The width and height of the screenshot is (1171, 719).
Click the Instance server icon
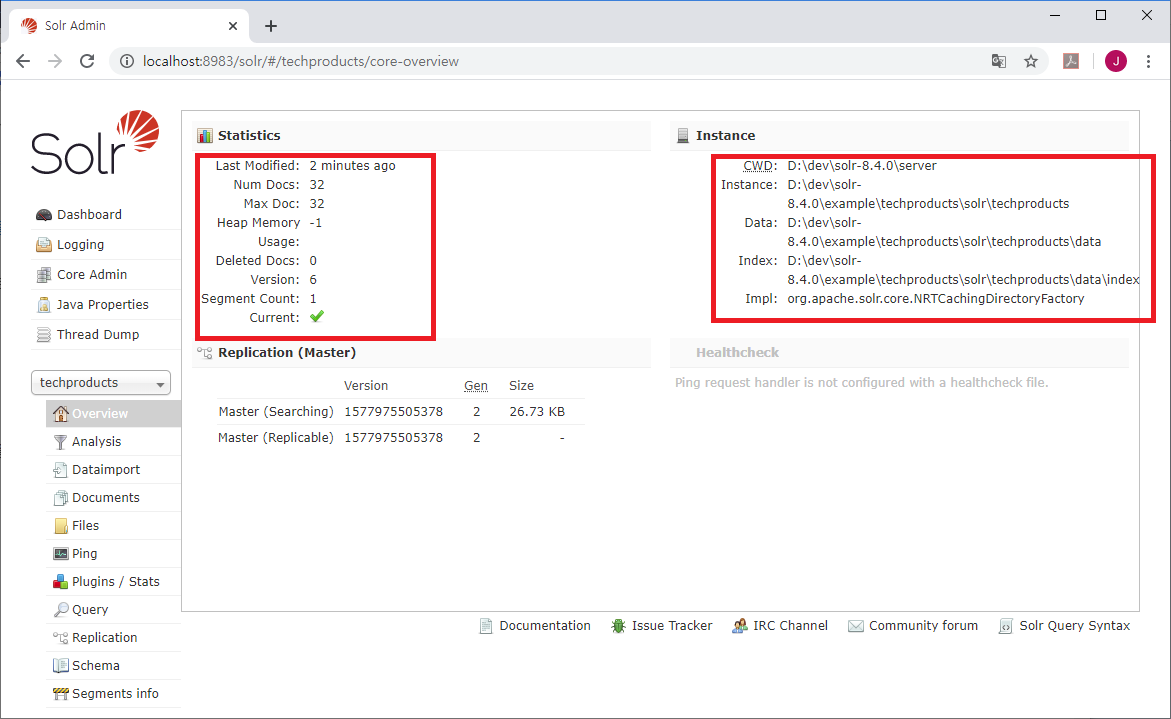[683, 135]
